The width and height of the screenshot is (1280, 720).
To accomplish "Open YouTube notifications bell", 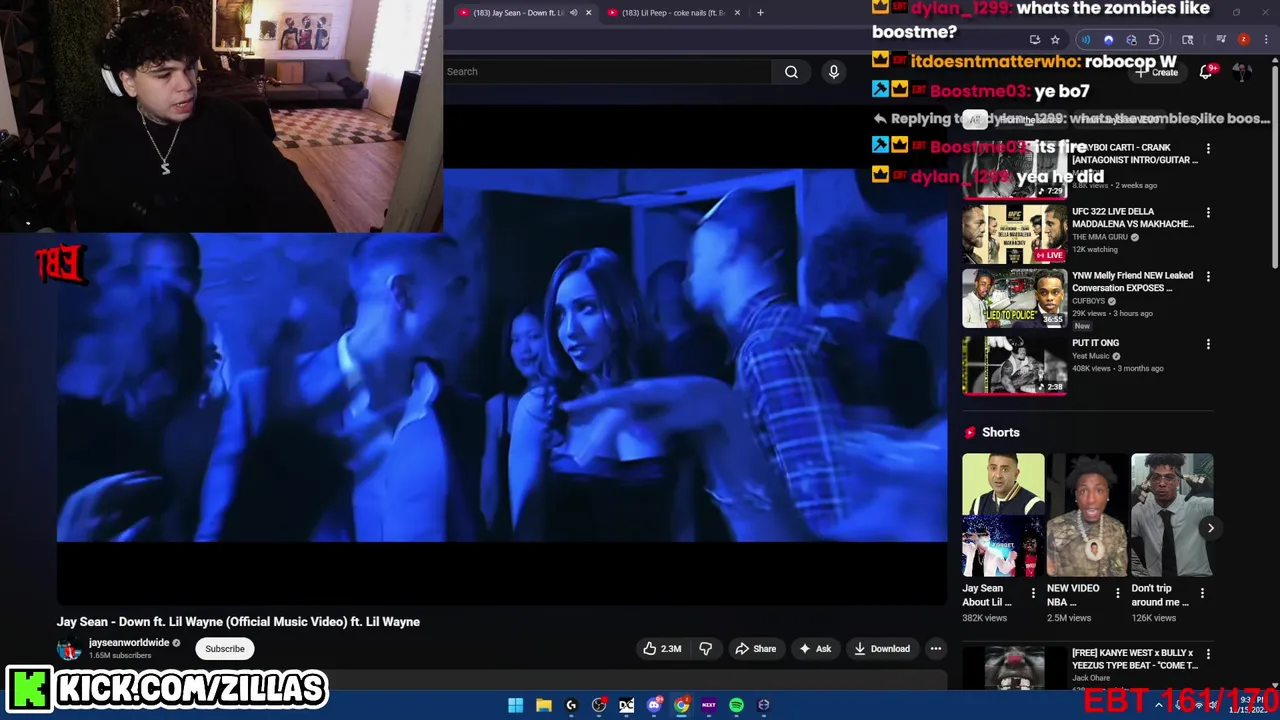I will coord(1206,72).
